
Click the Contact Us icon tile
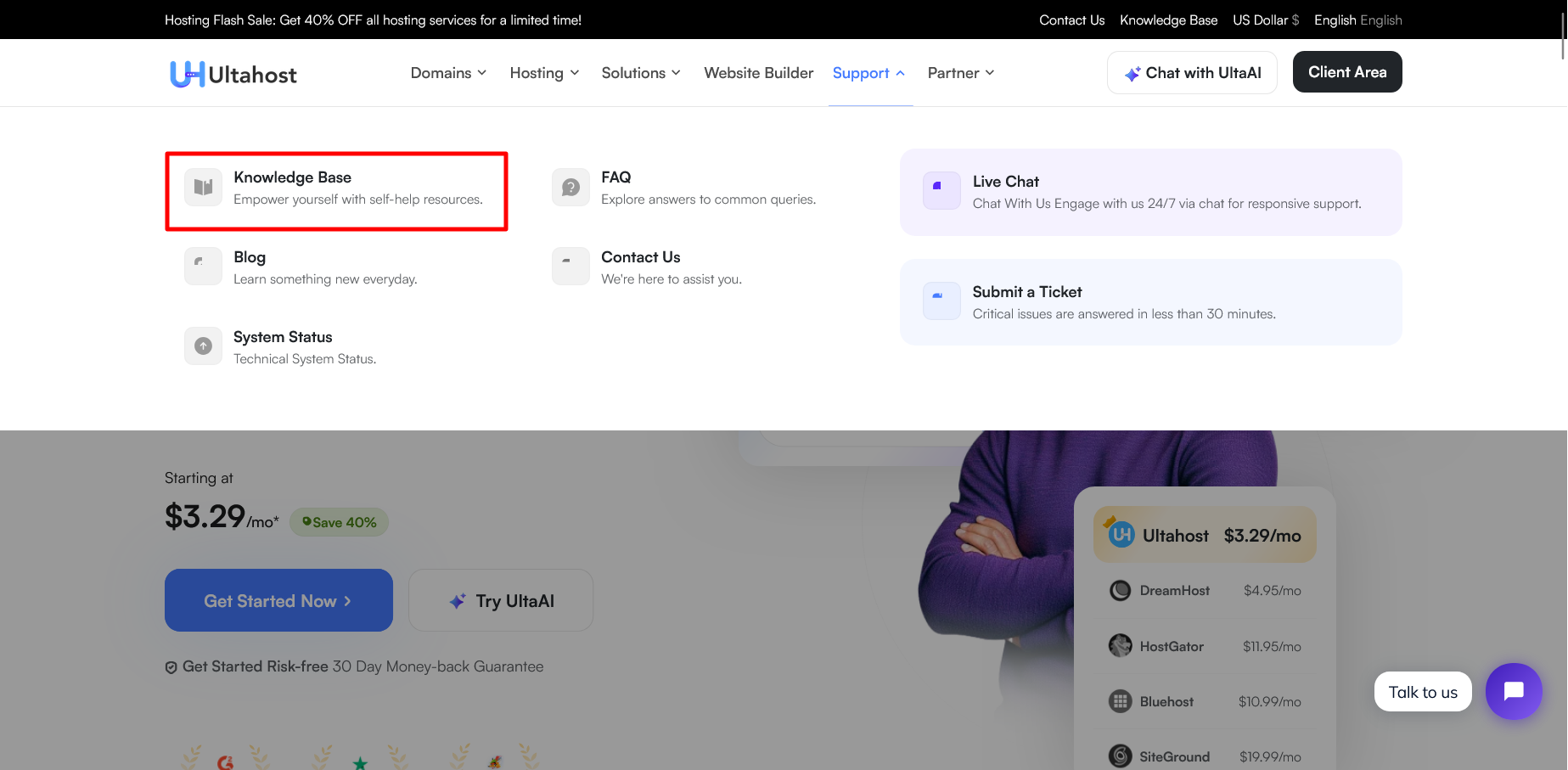tap(570, 267)
